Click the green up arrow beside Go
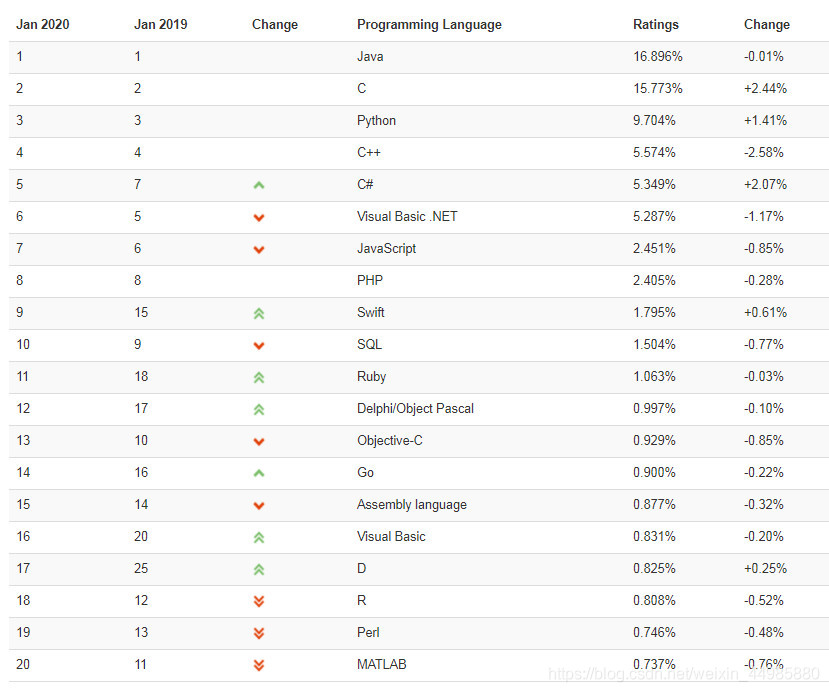Viewport: 829px width, 692px height. (259, 473)
